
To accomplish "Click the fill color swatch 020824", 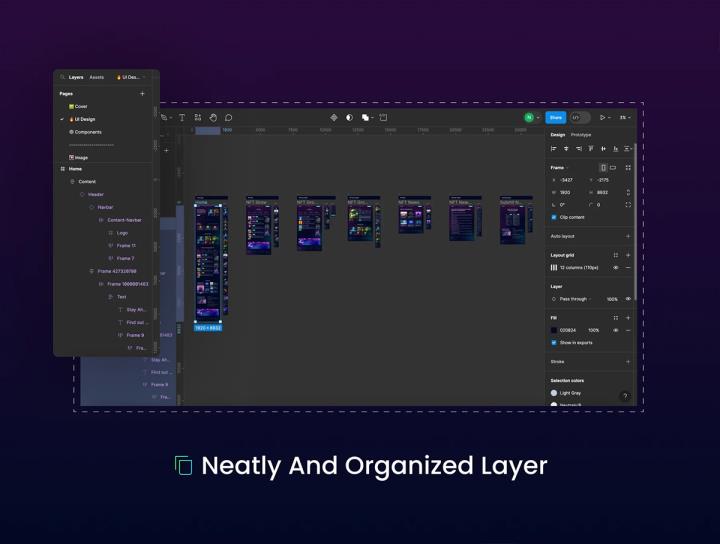I will point(554,329).
